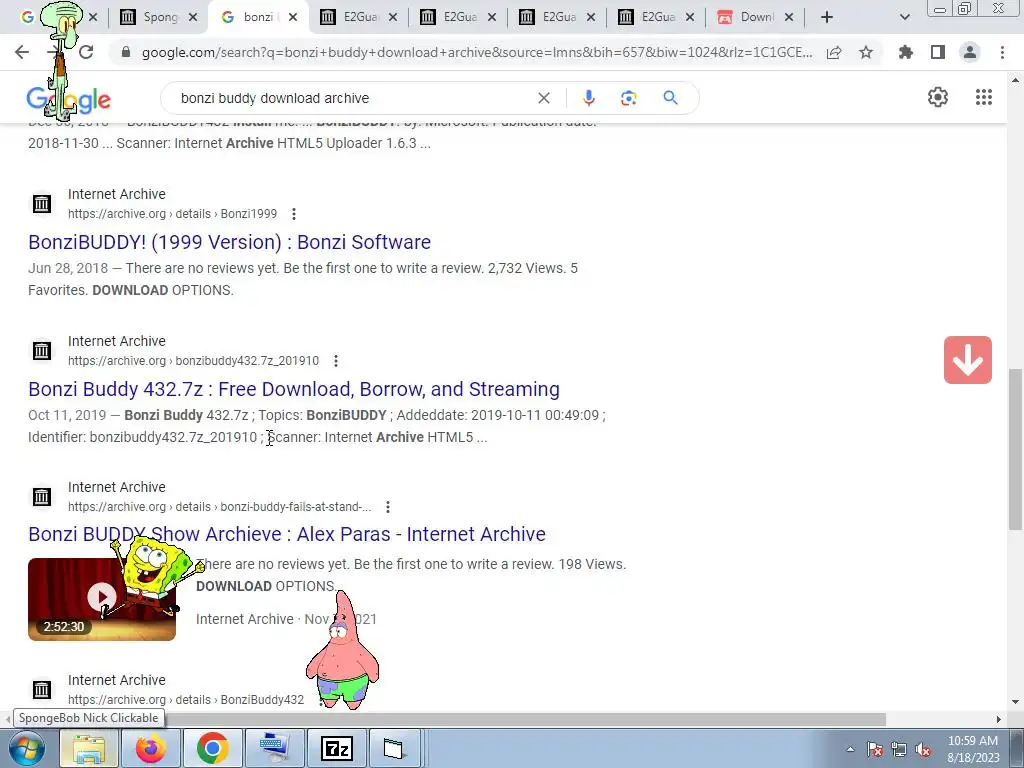
Task: Open more options for bonzi-buddy-fails result
Action: 388,507
